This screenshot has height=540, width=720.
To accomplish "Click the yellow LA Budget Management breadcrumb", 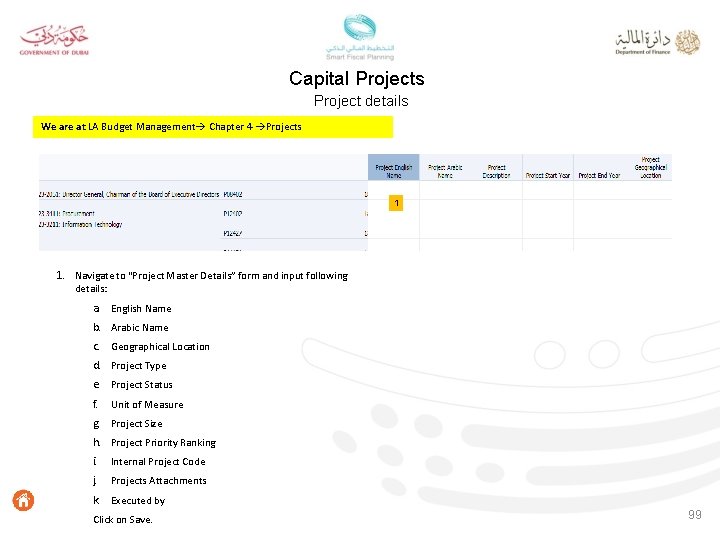I will (x=213, y=127).
